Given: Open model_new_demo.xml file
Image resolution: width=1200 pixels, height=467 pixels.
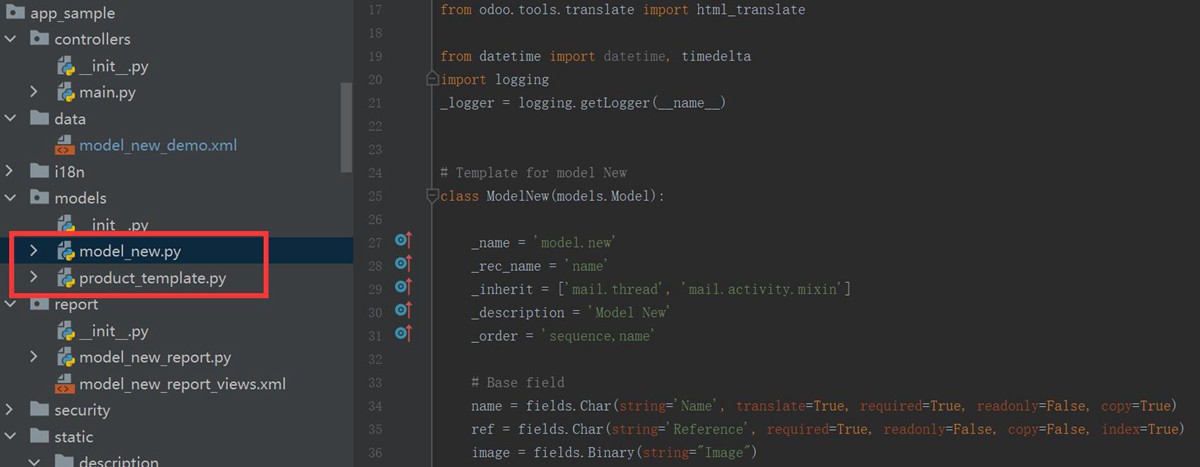Looking at the screenshot, I should point(158,145).
